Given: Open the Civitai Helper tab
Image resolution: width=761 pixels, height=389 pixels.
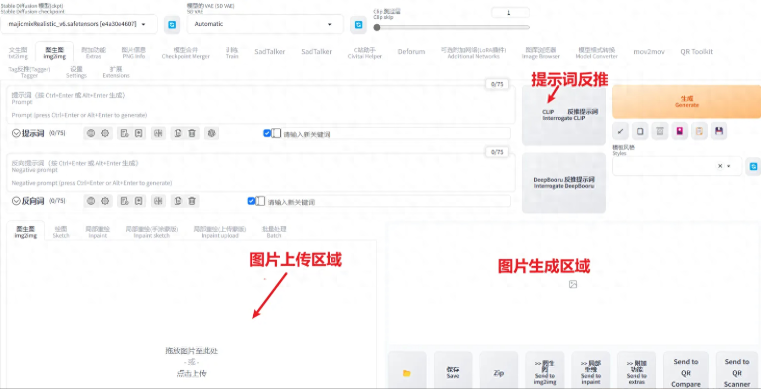Looking at the screenshot, I should pyautogui.click(x=365, y=53).
